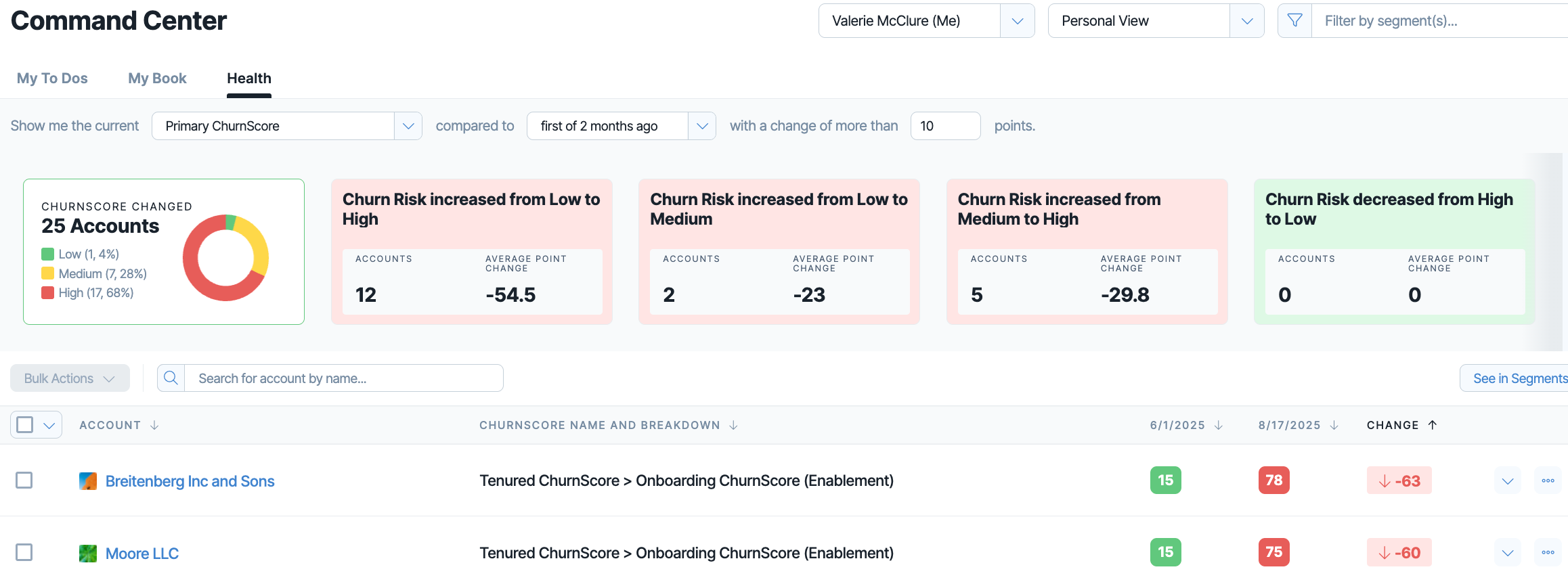Switch to the My Book tab
1568x582 pixels.
tap(157, 79)
